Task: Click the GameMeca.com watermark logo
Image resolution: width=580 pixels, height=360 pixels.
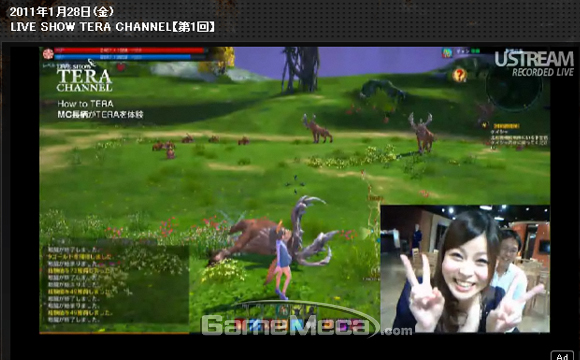Action: 306,325
